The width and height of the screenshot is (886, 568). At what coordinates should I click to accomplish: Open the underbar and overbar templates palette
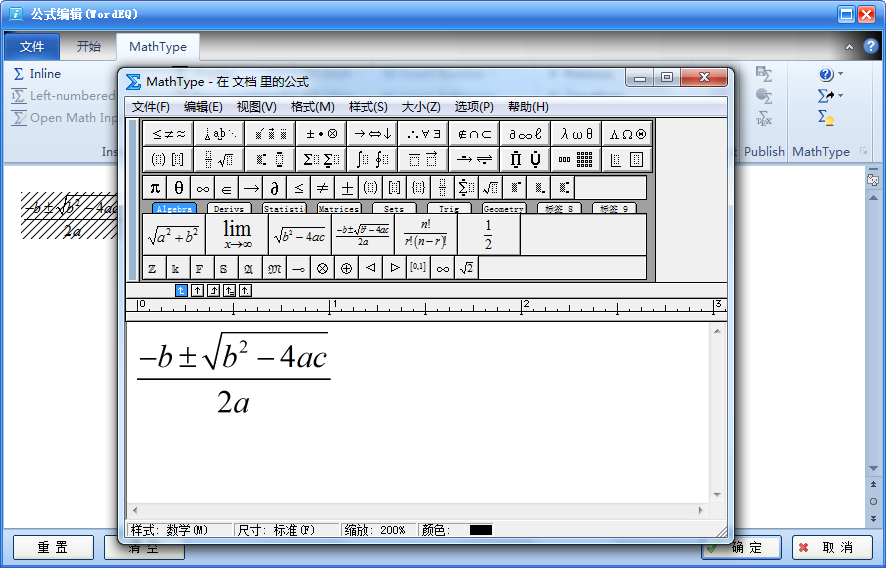click(423, 160)
